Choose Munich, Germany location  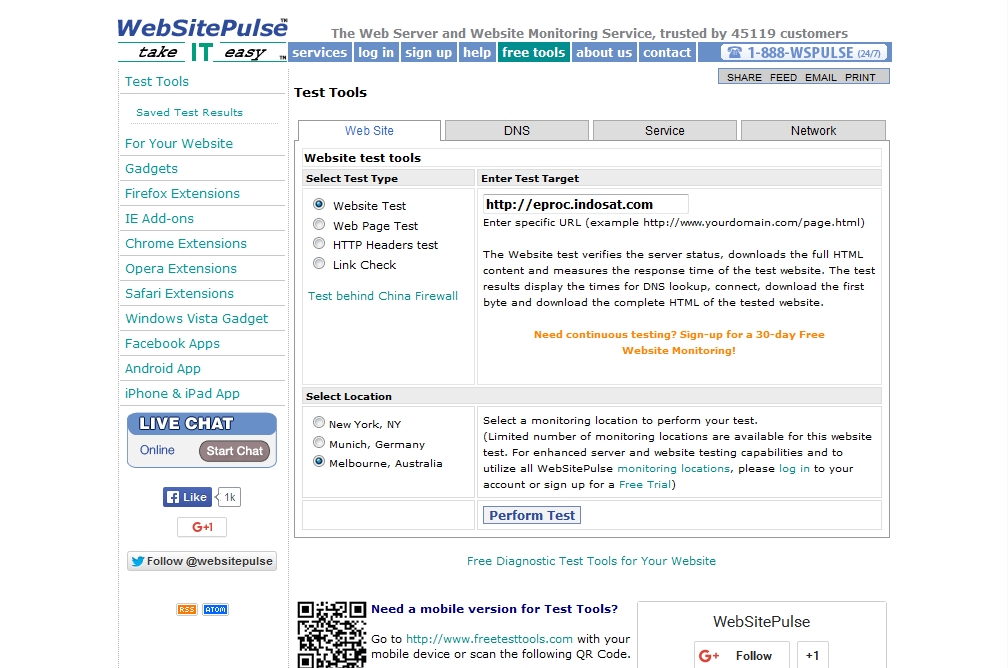pos(319,443)
